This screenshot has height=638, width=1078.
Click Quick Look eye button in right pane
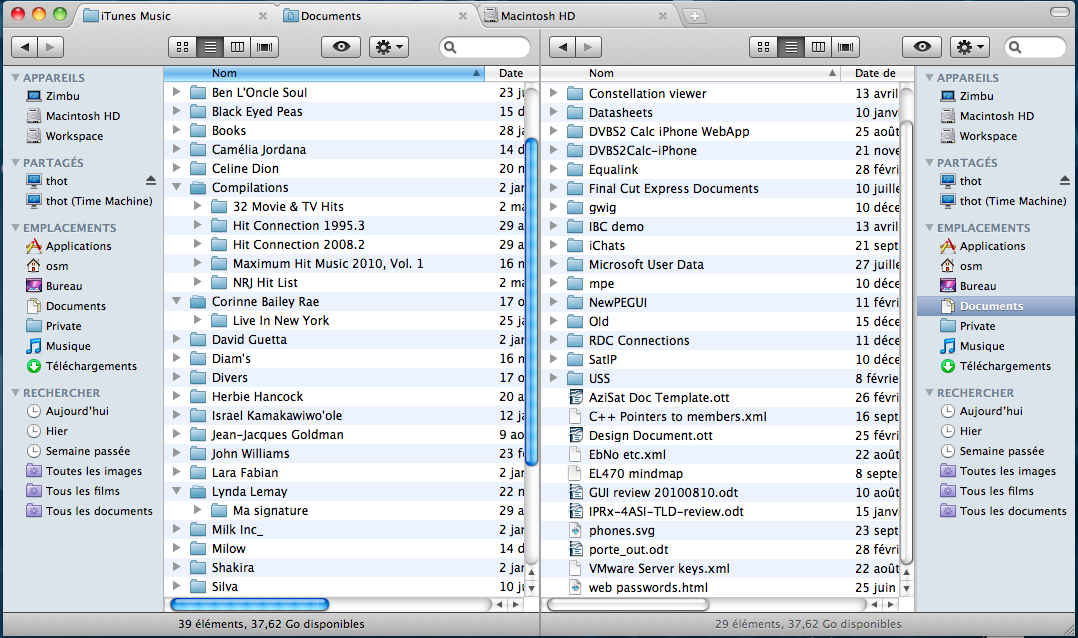point(922,47)
